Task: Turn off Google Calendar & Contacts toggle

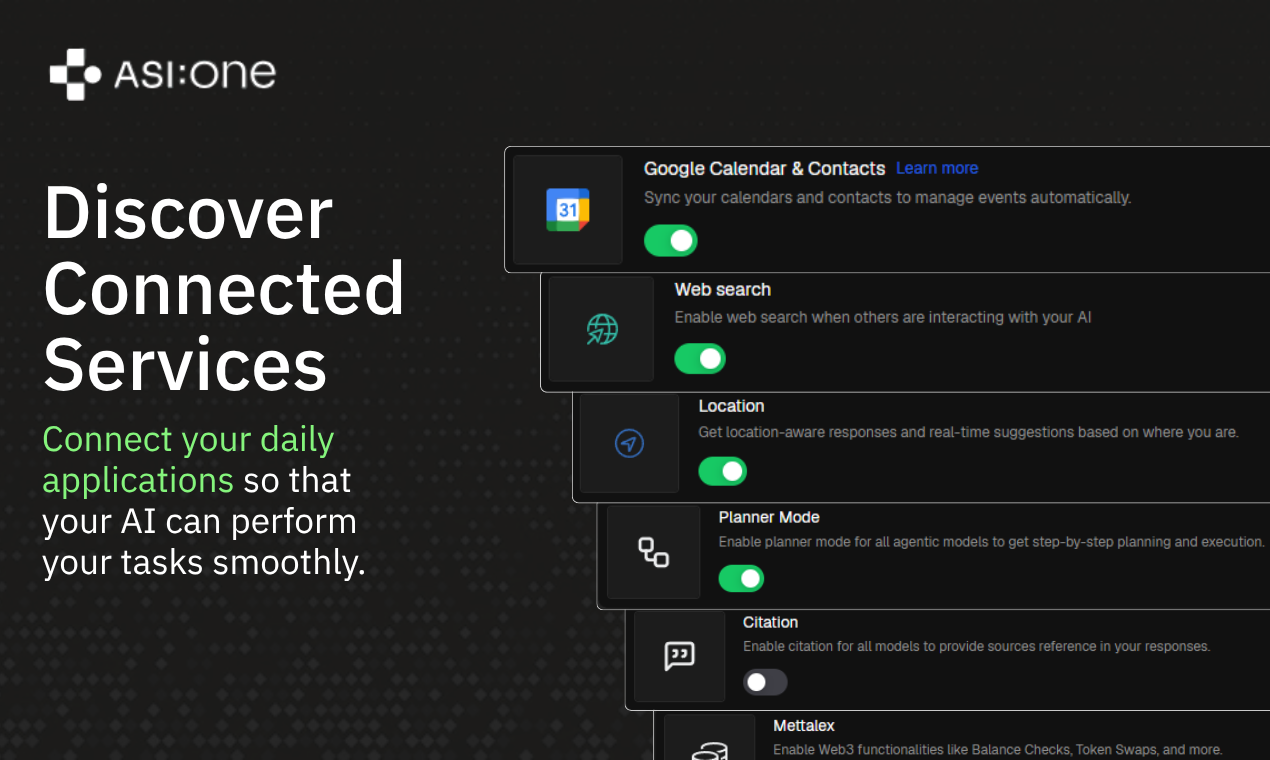Action: (x=670, y=240)
